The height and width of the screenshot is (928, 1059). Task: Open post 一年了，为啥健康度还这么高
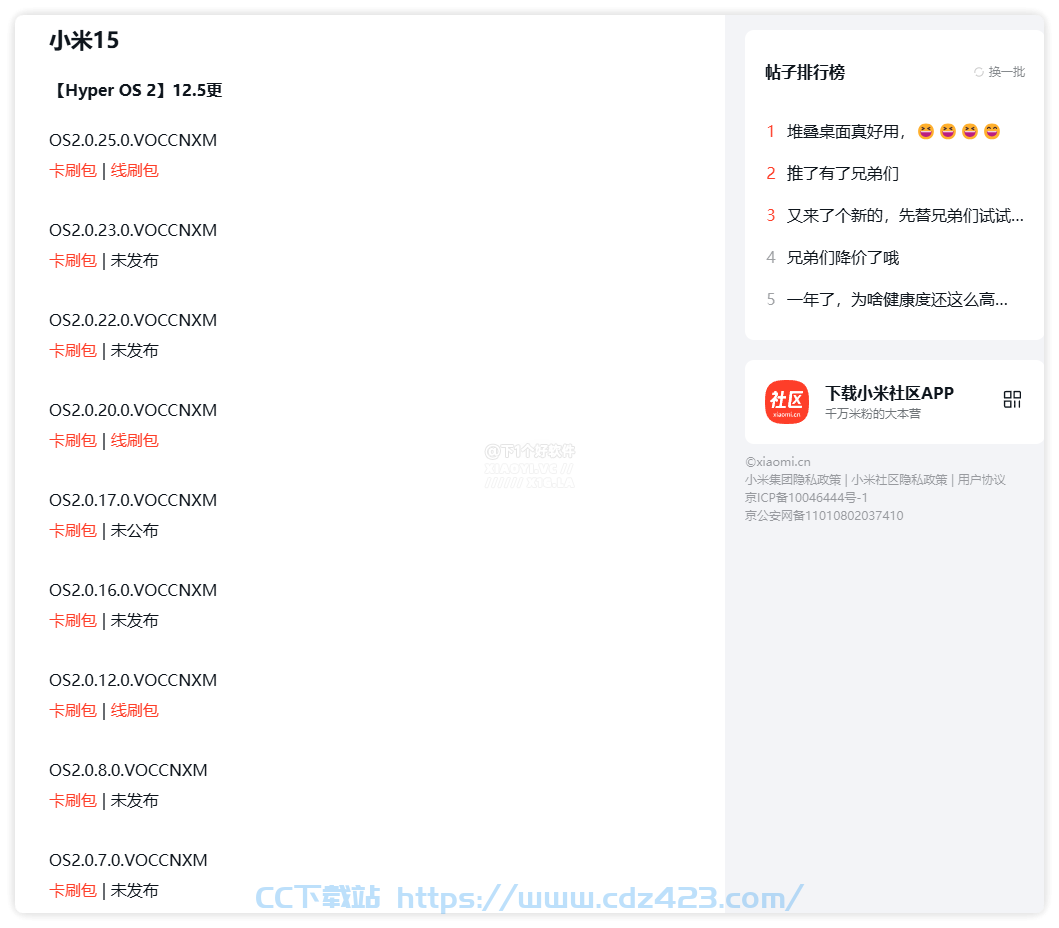coord(897,299)
